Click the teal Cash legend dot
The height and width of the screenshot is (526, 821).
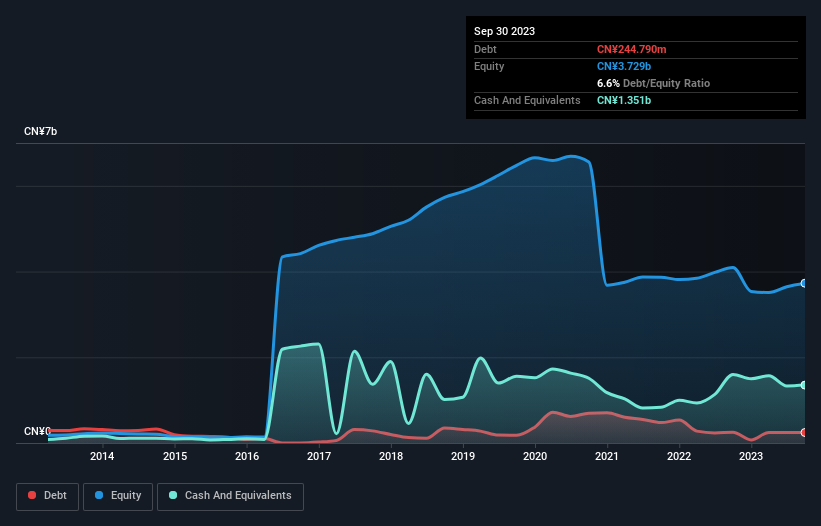click(x=173, y=495)
